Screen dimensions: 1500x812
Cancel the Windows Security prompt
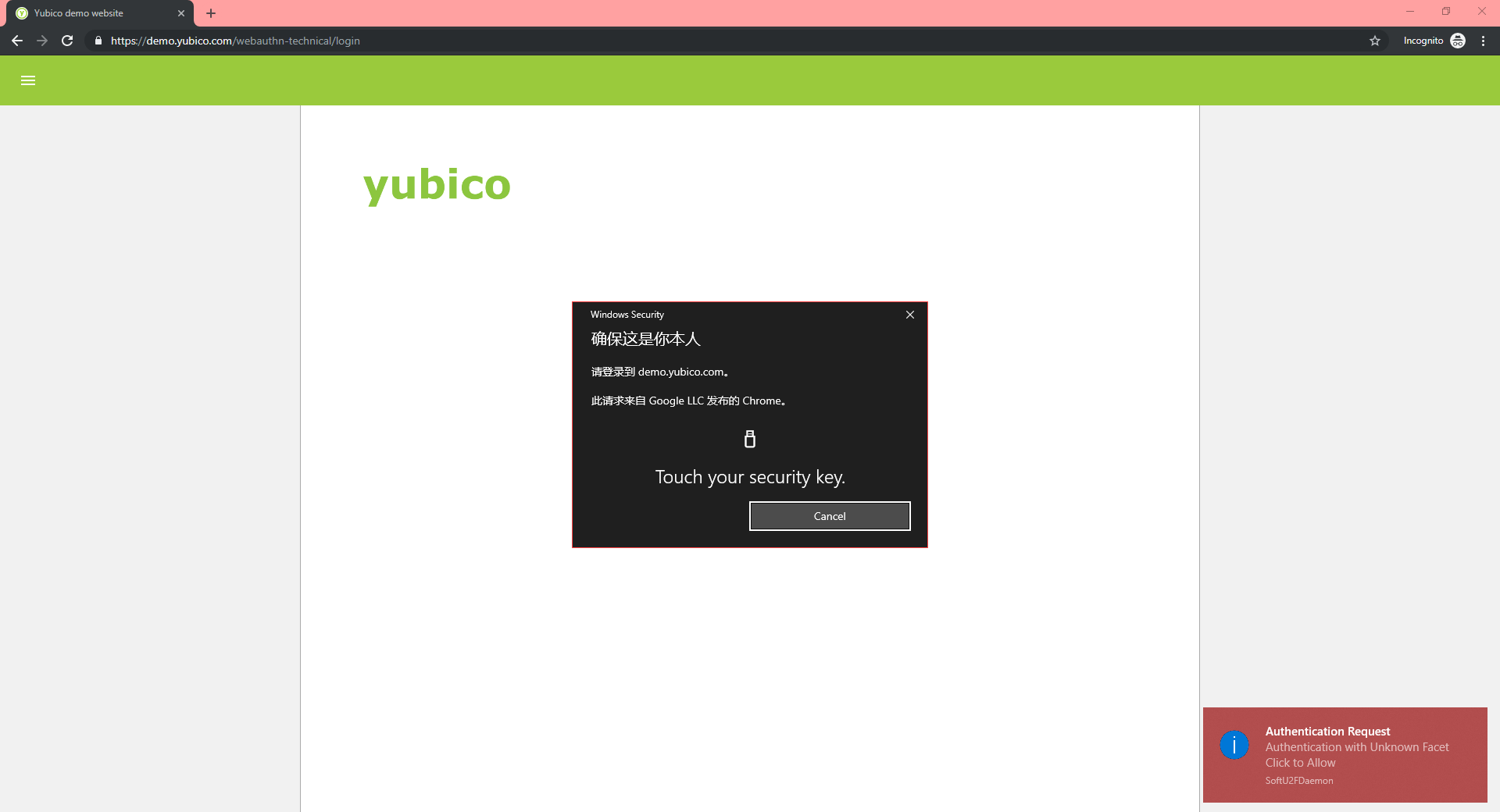point(830,516)
